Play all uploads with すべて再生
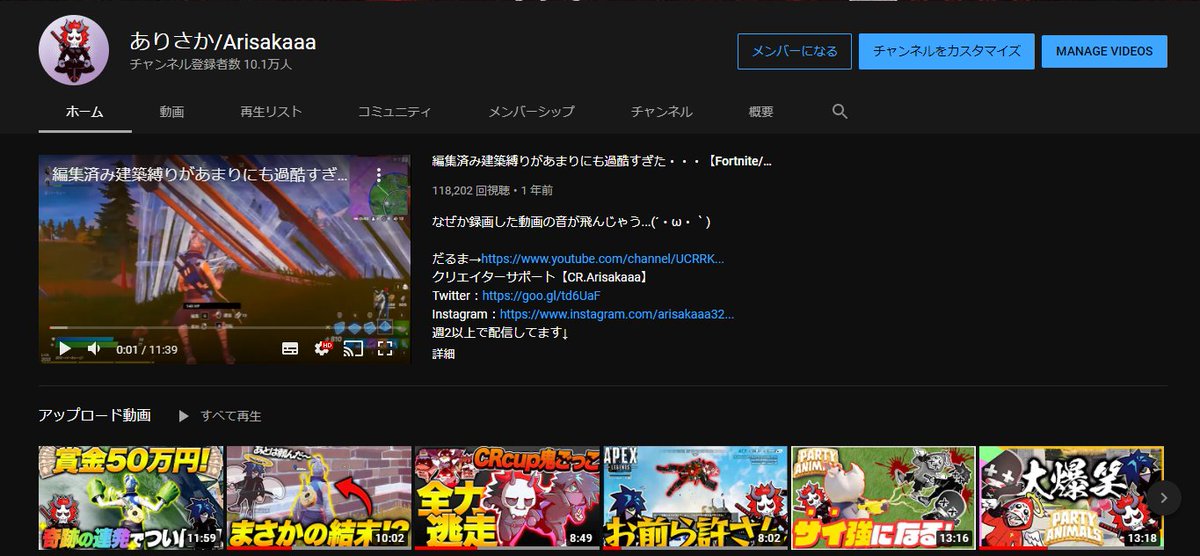Viewport: 1200px width, 556px height. coord(220,415)
